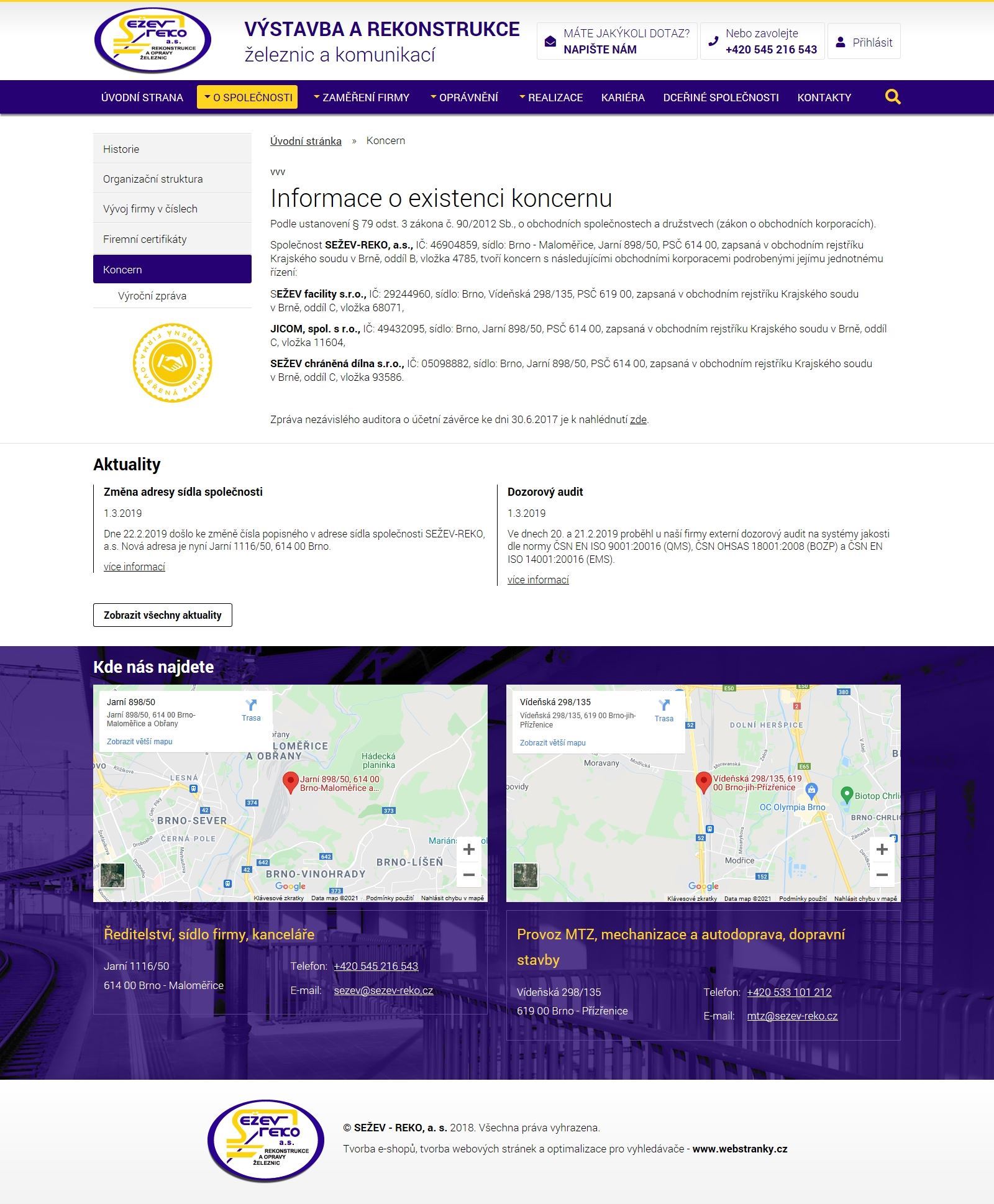The height and width of the screenshot is (1204, 994).
Task: Click the user icon beside Přihlásit
Action: tap(841, 42)
